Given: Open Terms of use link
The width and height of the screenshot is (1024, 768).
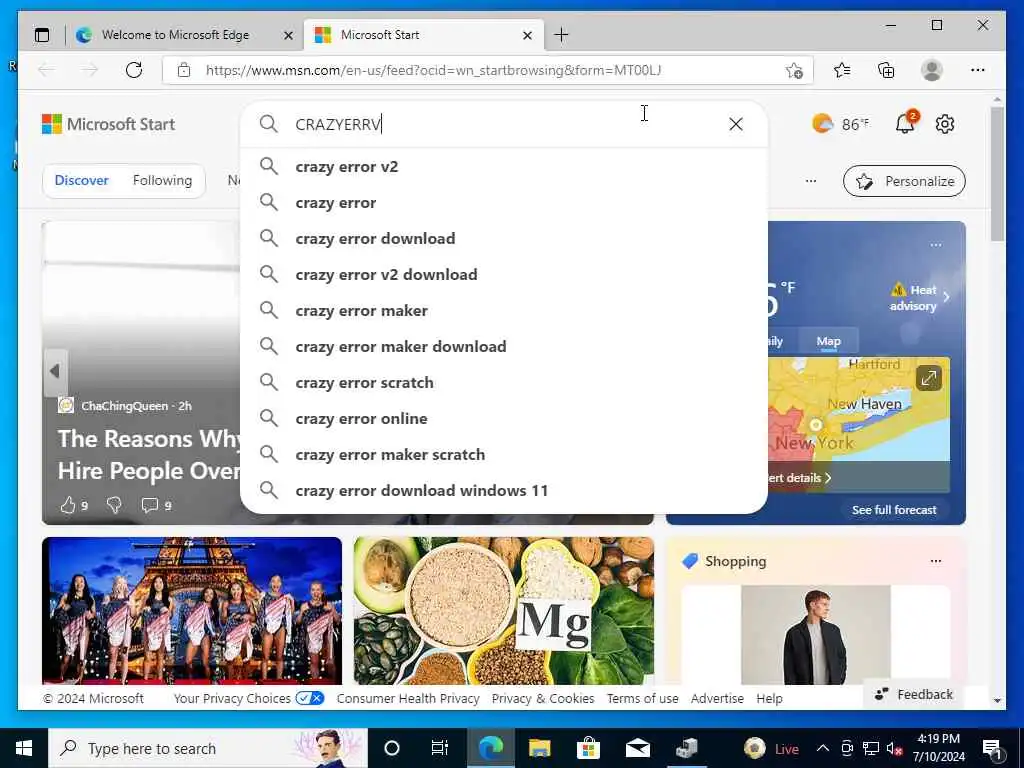Looking at the screenshot, I should pos(643,698).
